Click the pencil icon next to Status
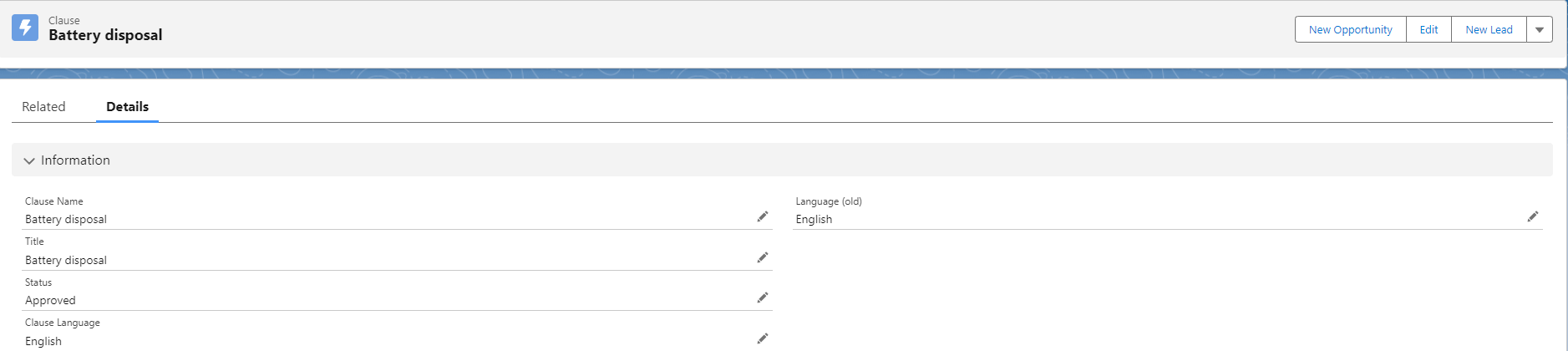1568x351 pixels. coord(762,298)
